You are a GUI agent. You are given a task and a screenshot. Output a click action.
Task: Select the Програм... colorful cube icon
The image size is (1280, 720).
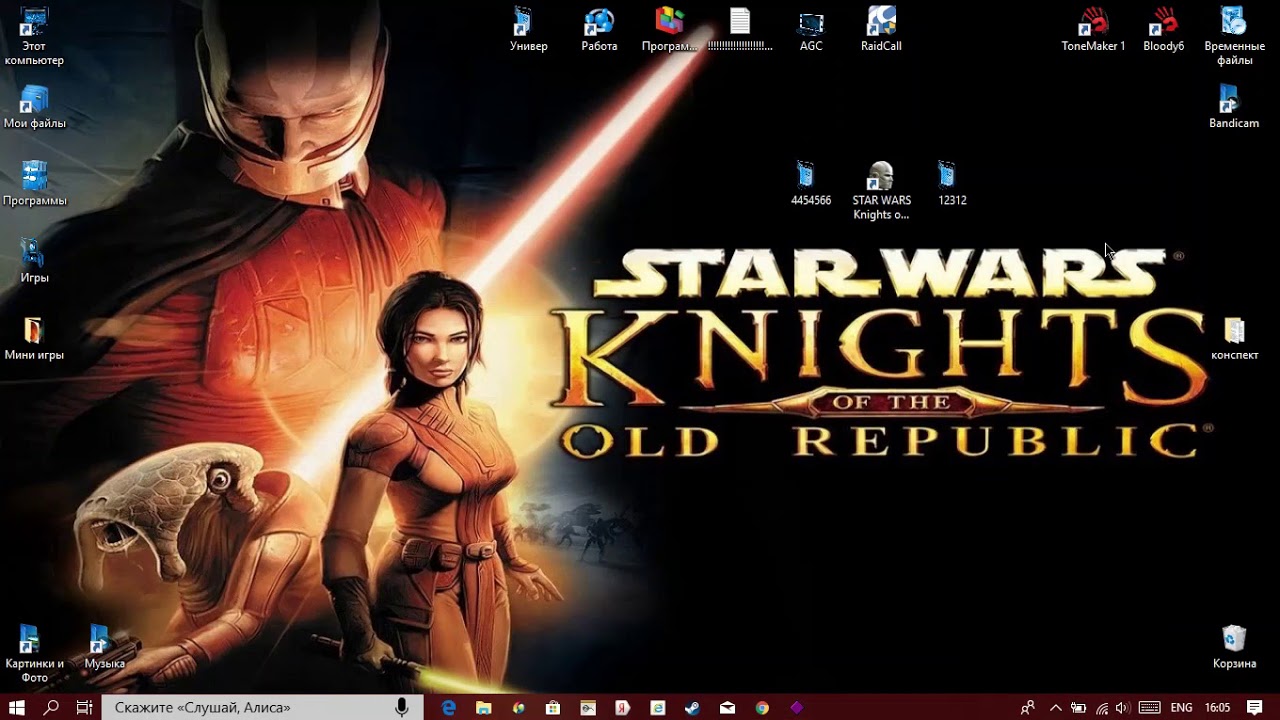coord(669,29)
